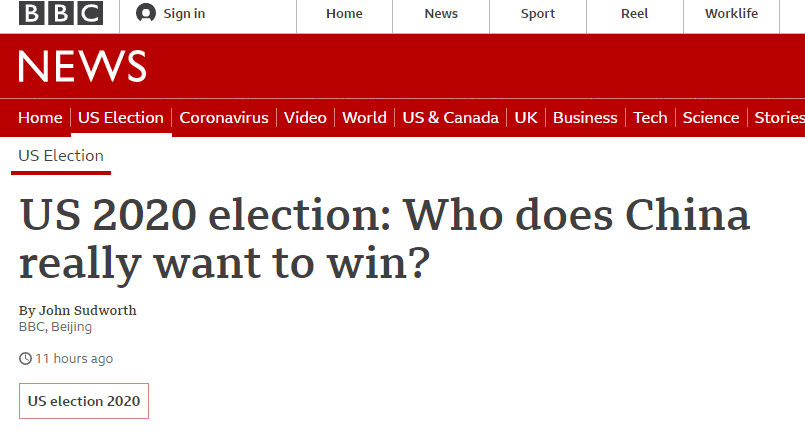Screen dimensions: 805x442
Task: Click the clock icon beside timestamp
Action: 25,359
